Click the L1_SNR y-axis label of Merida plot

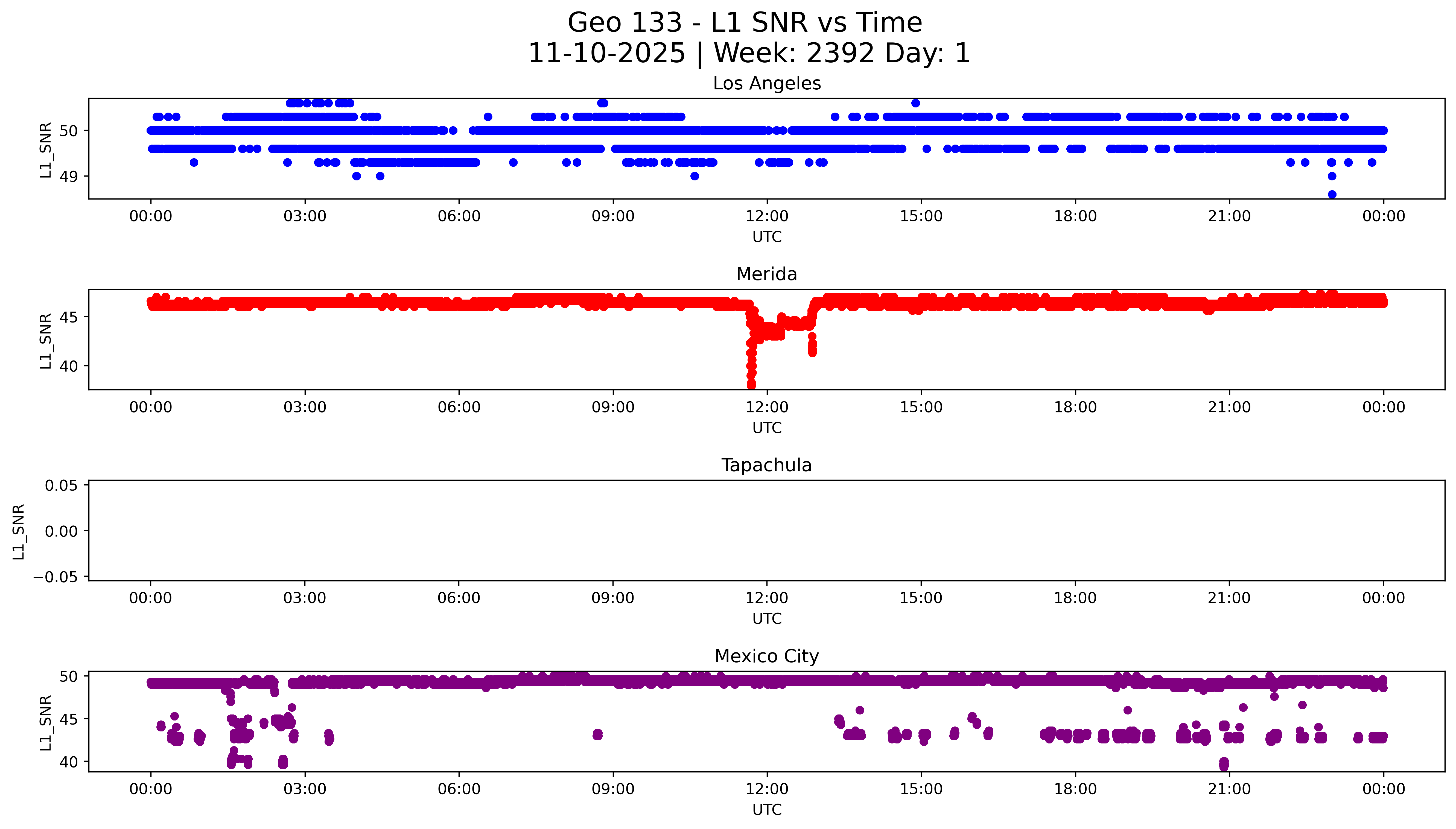[46, 341]
